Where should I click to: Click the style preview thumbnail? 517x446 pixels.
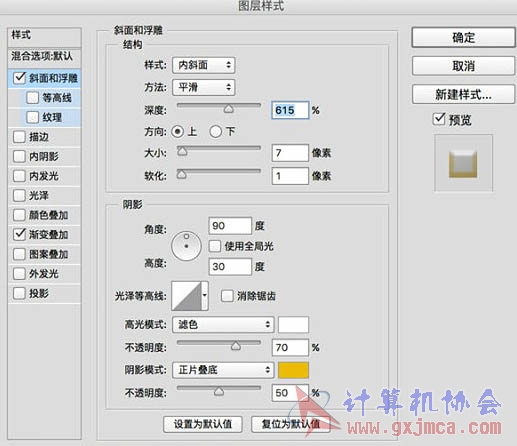click(x=463, y=163)
